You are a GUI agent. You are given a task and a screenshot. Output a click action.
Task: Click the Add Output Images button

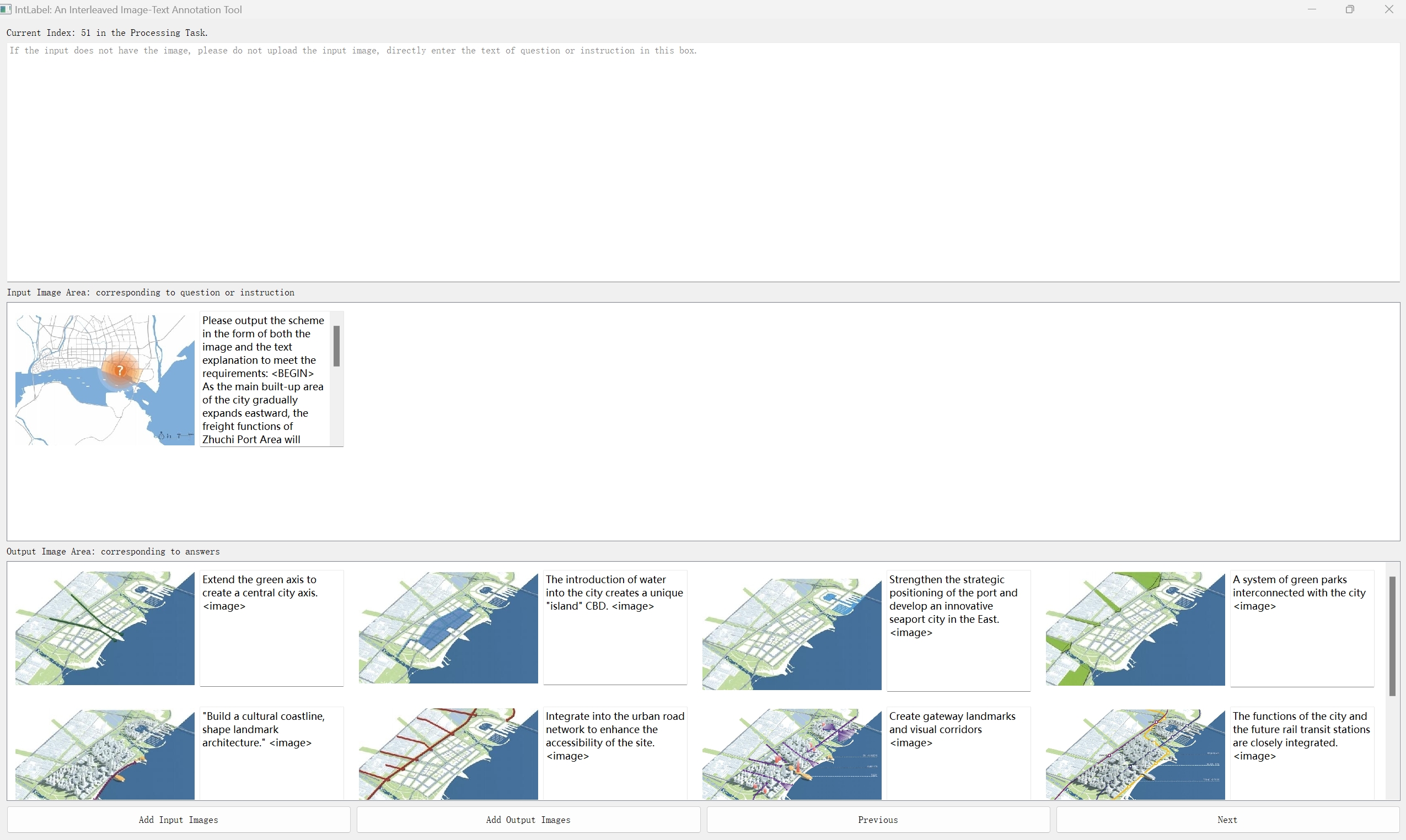[x=528, y=820]
